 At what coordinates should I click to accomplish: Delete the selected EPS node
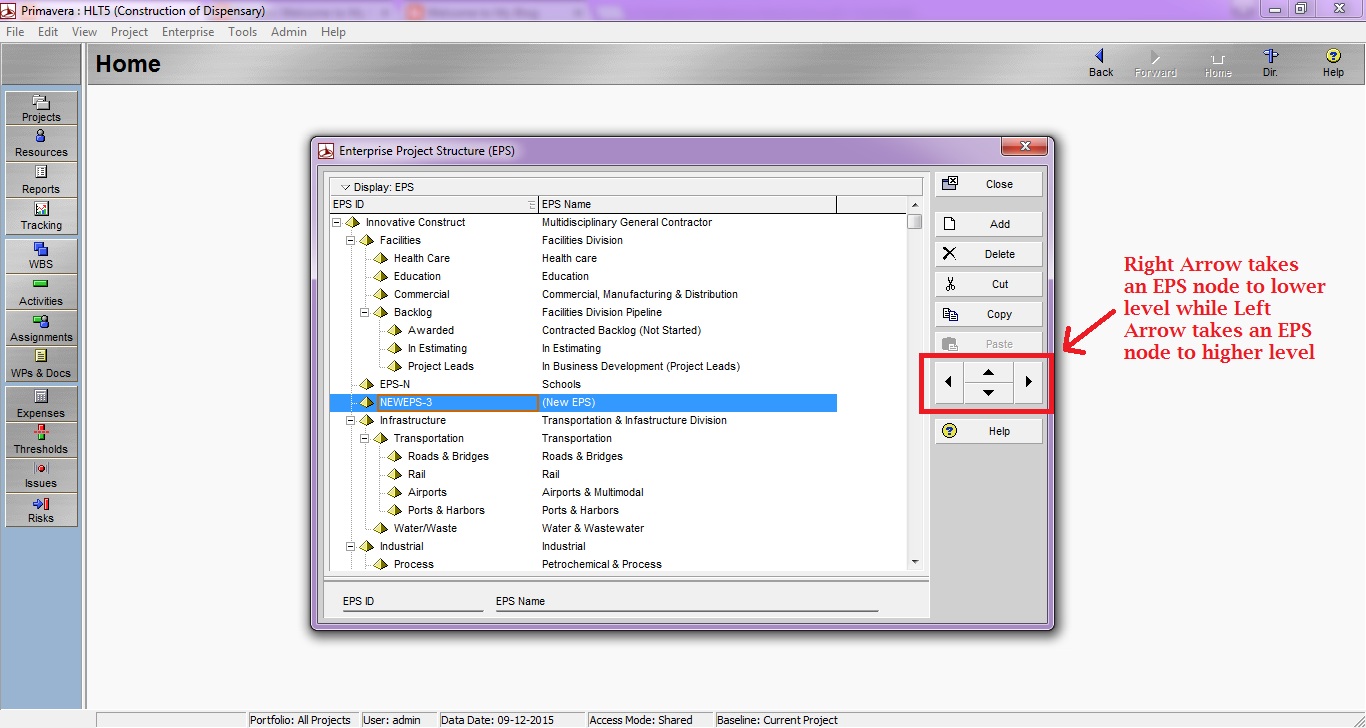987,253
